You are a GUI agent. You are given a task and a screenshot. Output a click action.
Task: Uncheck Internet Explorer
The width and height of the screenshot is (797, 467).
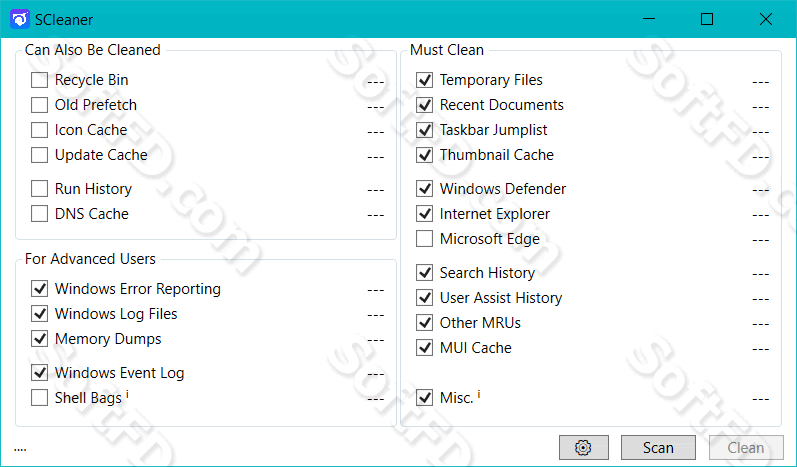pyautogui.click(x=424, y=213)
